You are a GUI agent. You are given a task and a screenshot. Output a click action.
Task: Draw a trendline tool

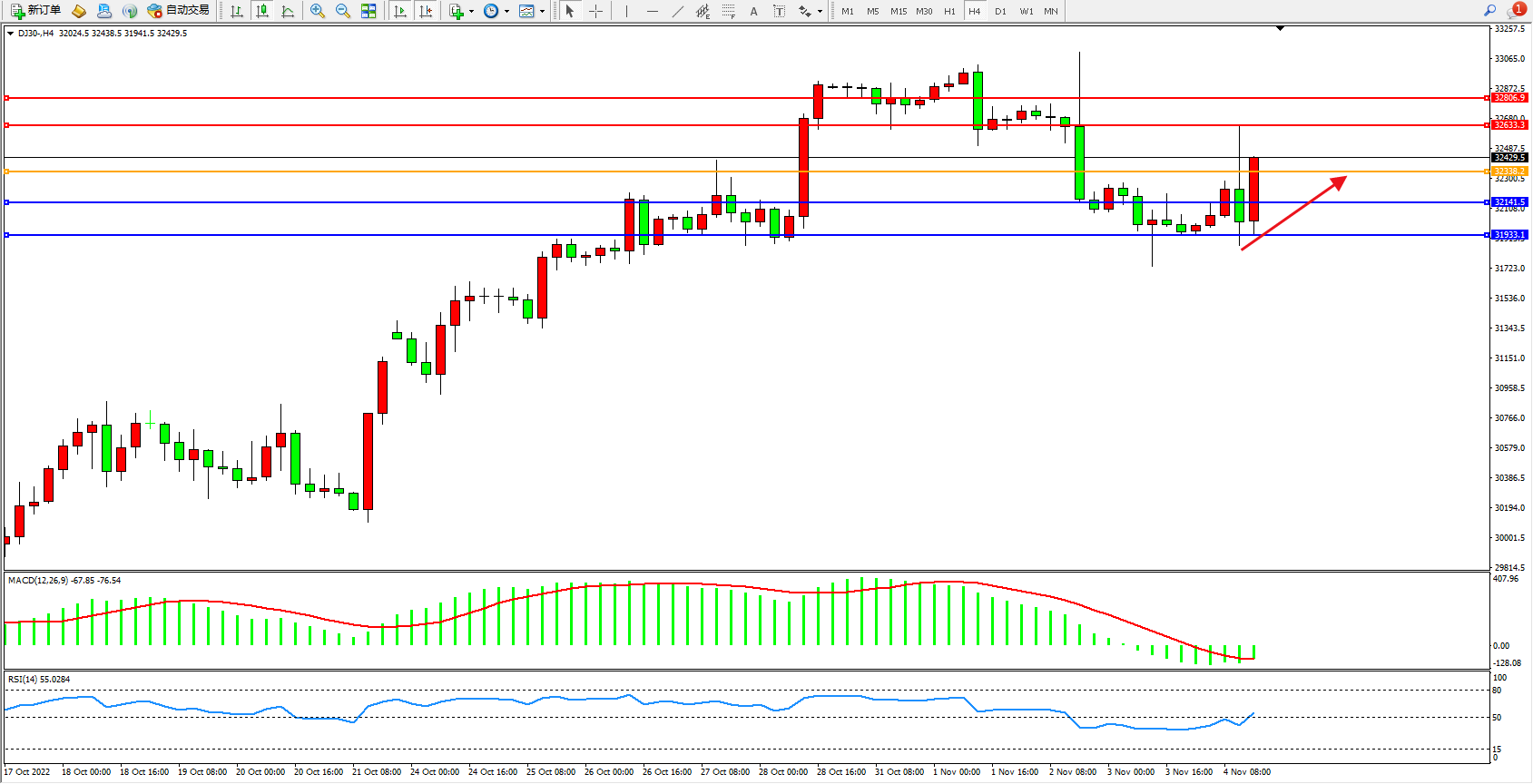[x=678, y=11]
